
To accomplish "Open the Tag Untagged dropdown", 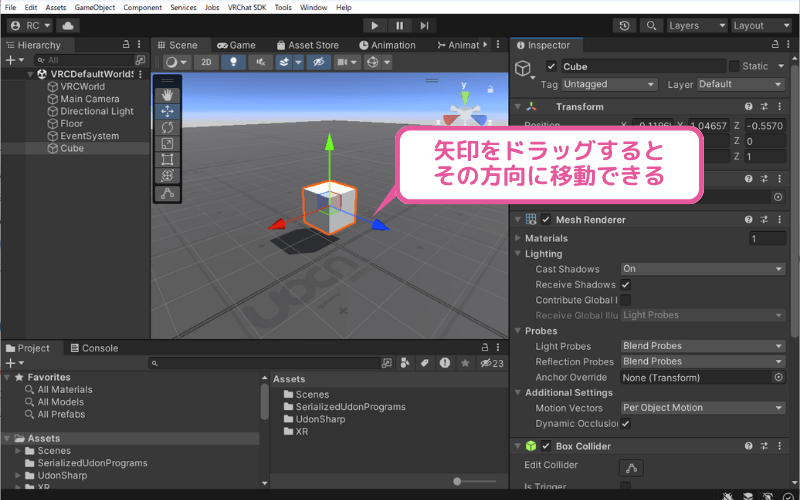I will click(x=609, y=84).
